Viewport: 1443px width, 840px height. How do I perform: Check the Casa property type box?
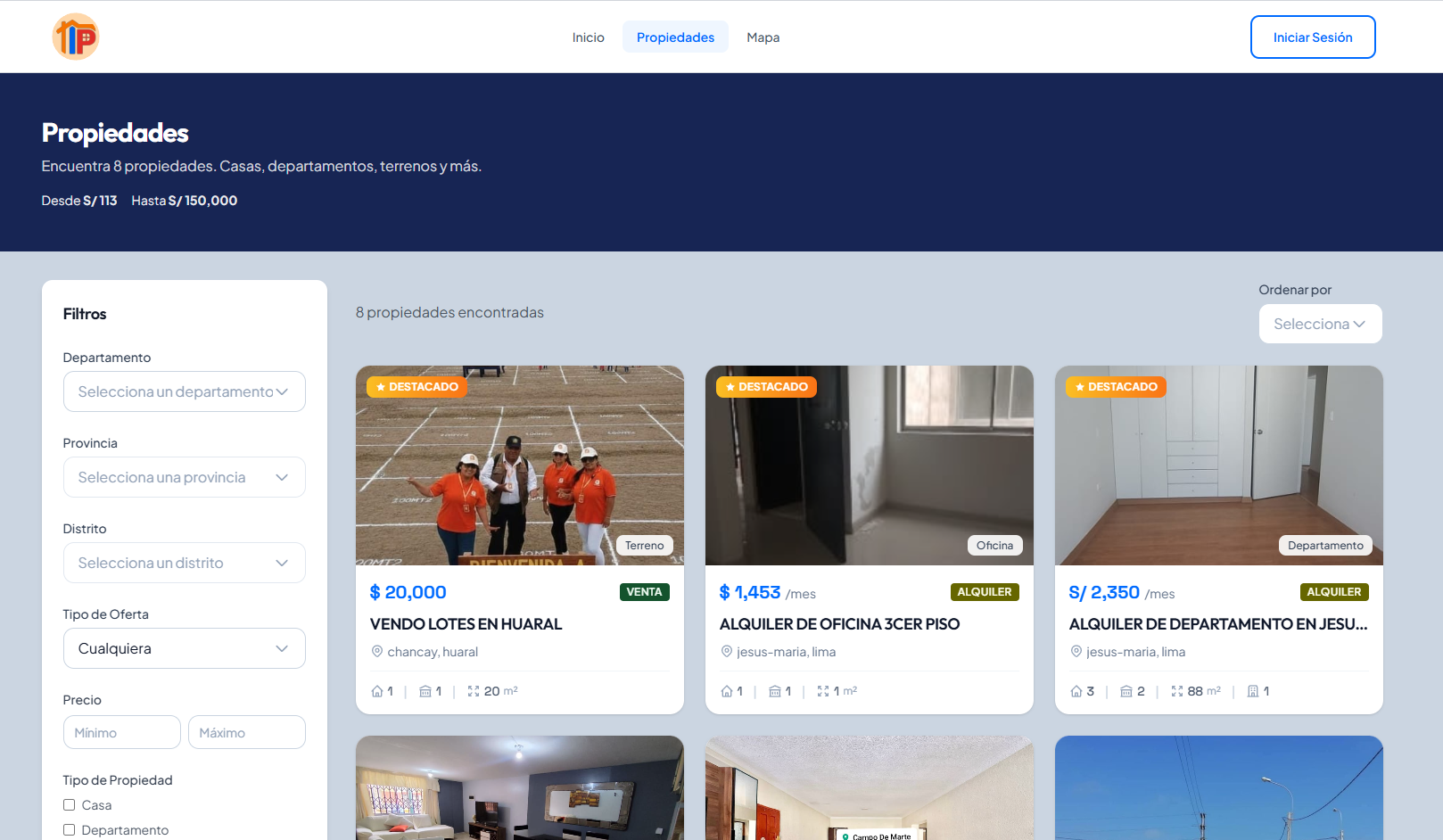coord(70,805)
